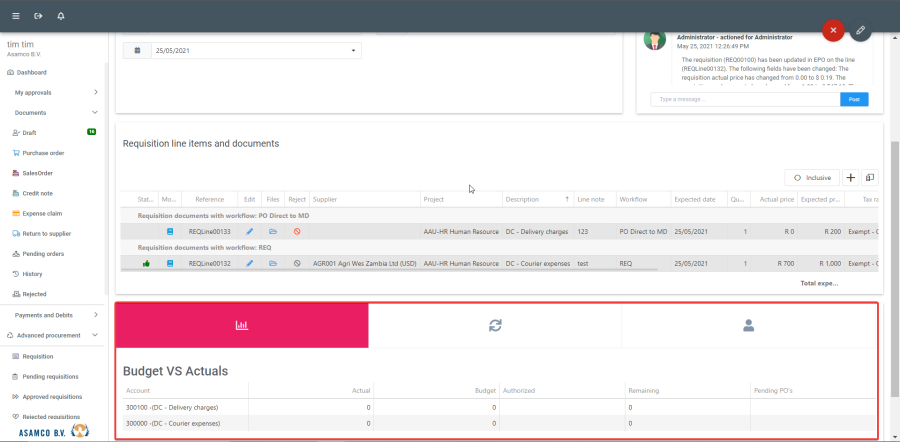The image size is (900, 442).
Task: Switch to the person tab
Action: (x=748, y=325)
